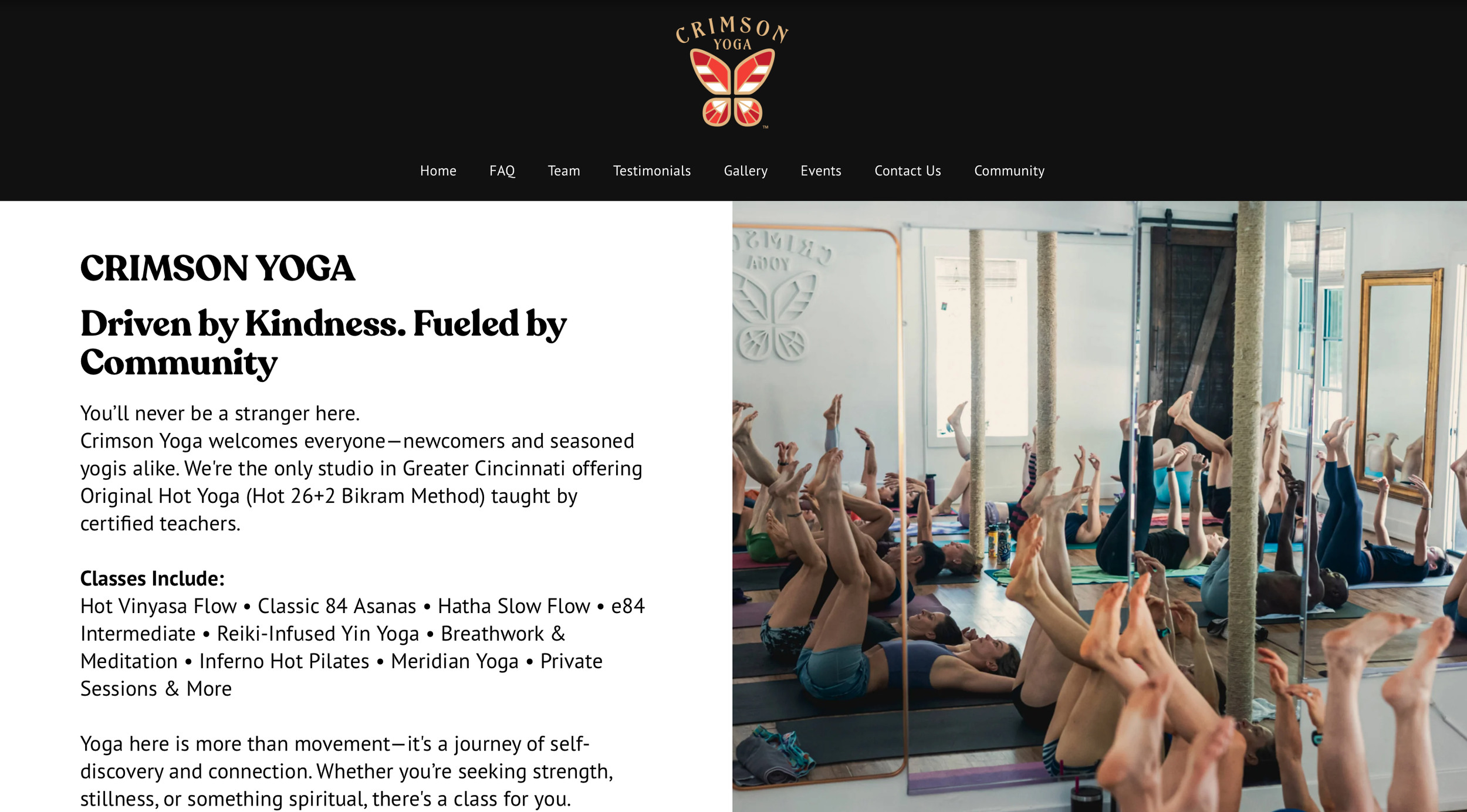Open the Home menu item

438,171
